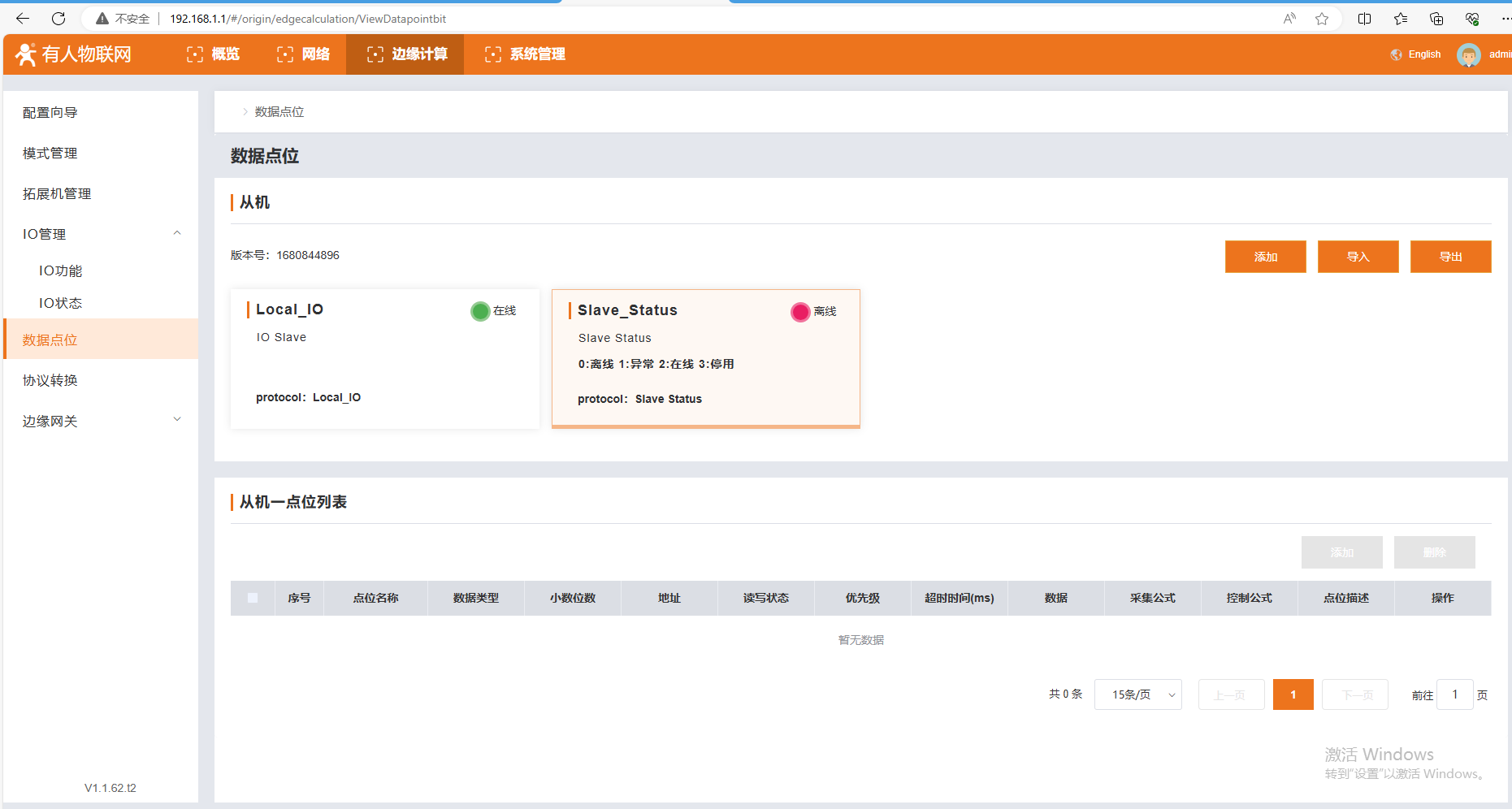Viewport: 1512px width, 809px height.
Task: Click the 导入 import button
Action: tap(1358, 257)
